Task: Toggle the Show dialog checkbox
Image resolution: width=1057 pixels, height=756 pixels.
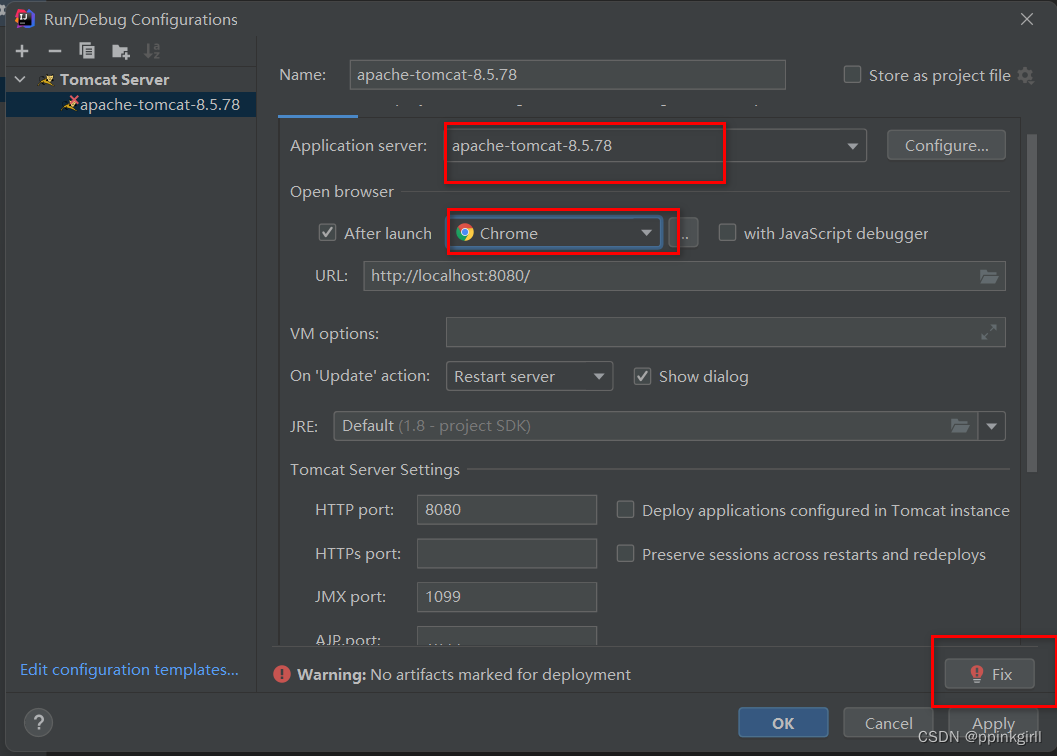Action: pyautogui.click(x=642, y=376)
